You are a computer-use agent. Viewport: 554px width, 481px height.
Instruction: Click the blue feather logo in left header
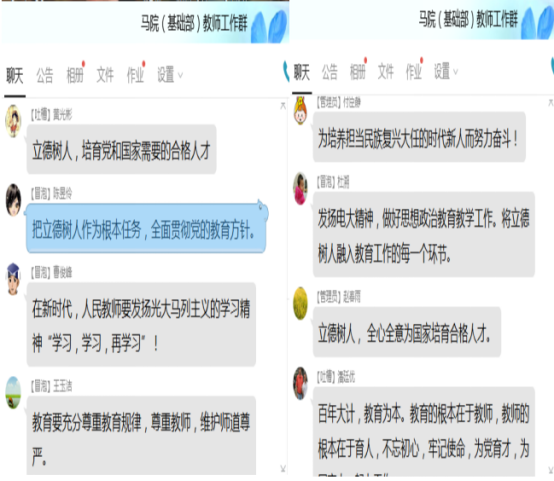coord(269,27)
